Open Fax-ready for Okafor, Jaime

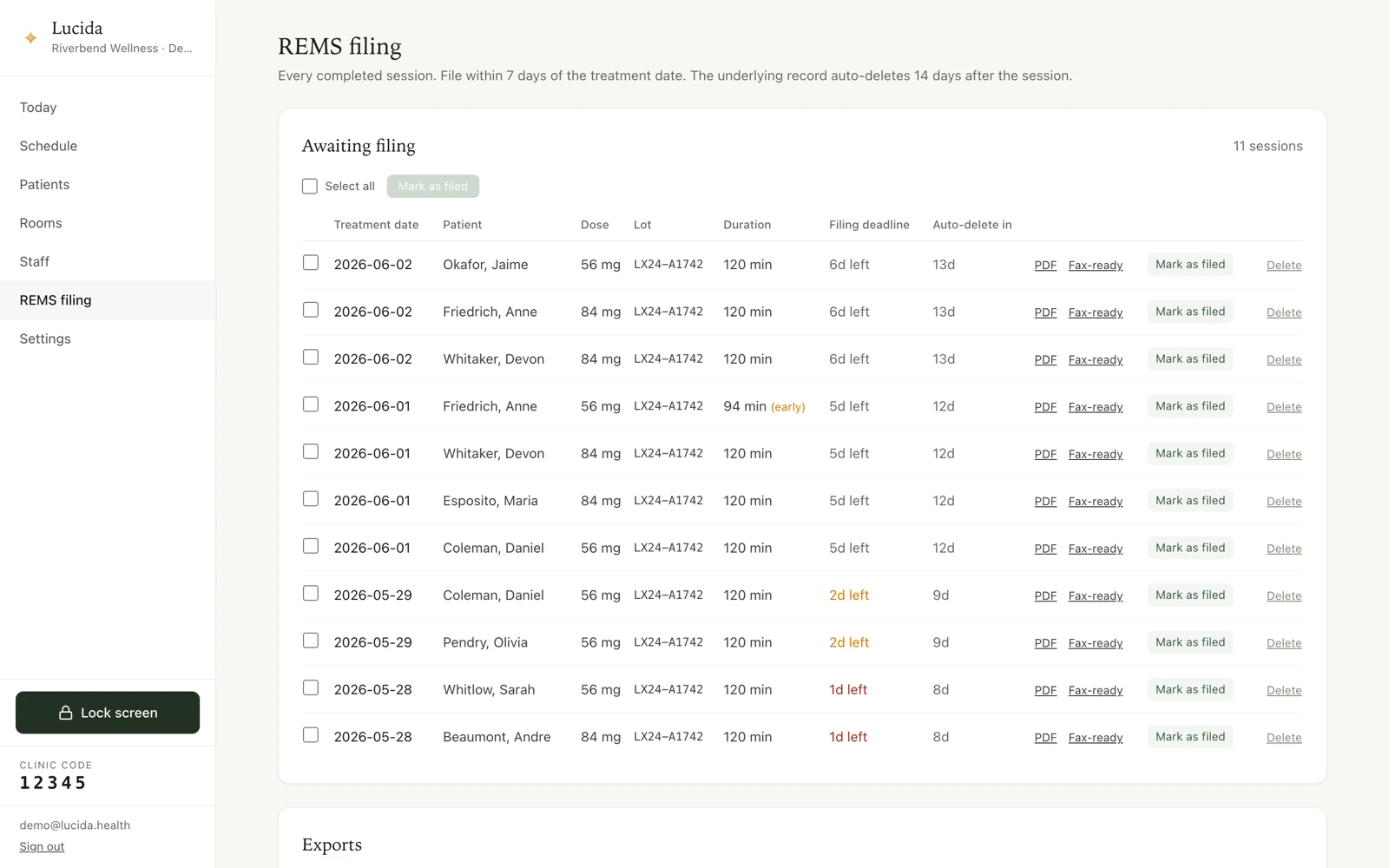point(1096,265)
